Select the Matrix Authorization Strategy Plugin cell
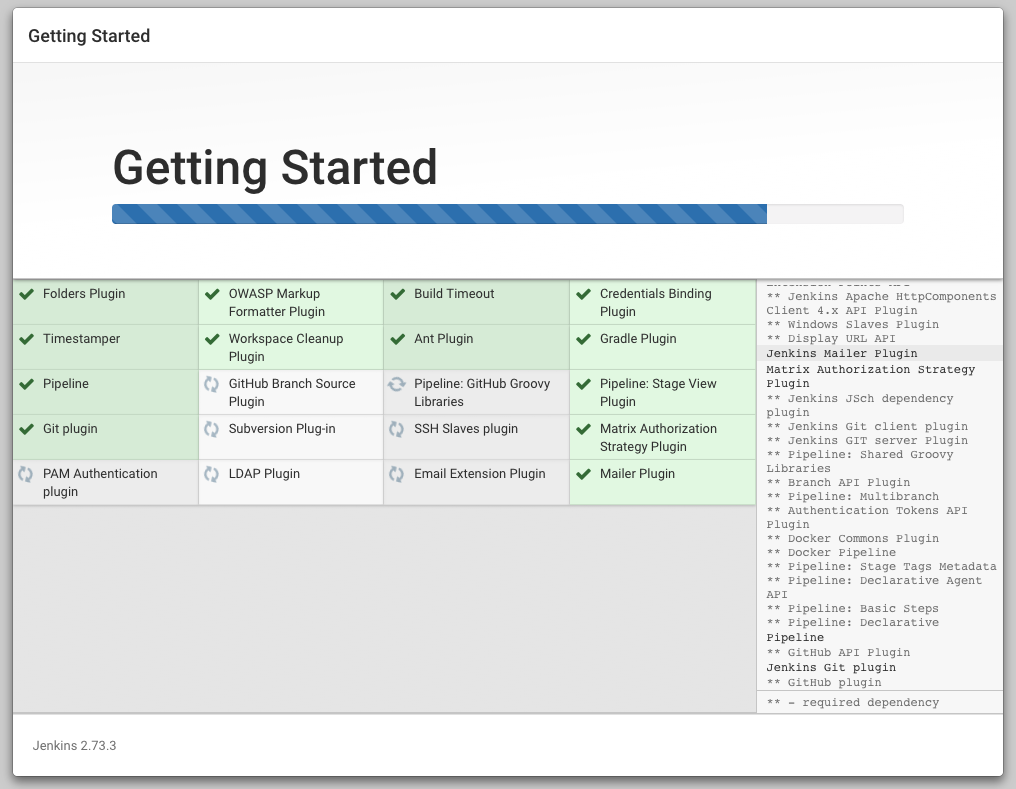1016x789 pixels. (662, 438)
